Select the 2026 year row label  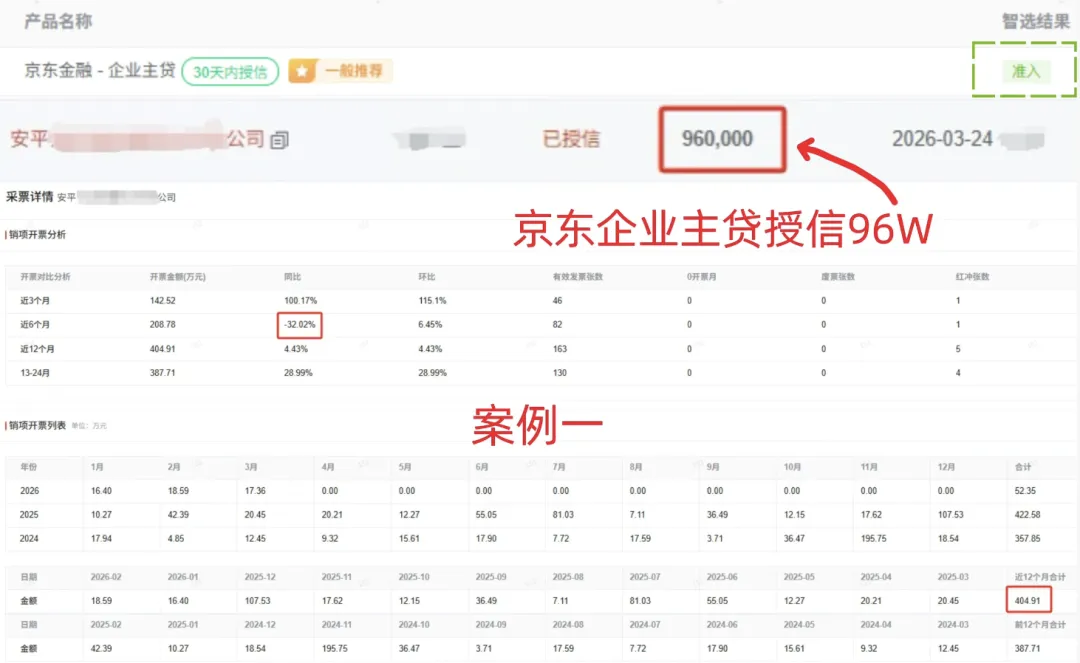coord(30,491)
